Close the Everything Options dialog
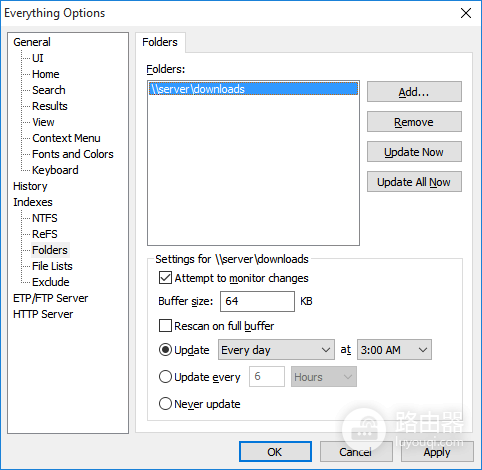The image size is (482, 470). click(466, 13)
